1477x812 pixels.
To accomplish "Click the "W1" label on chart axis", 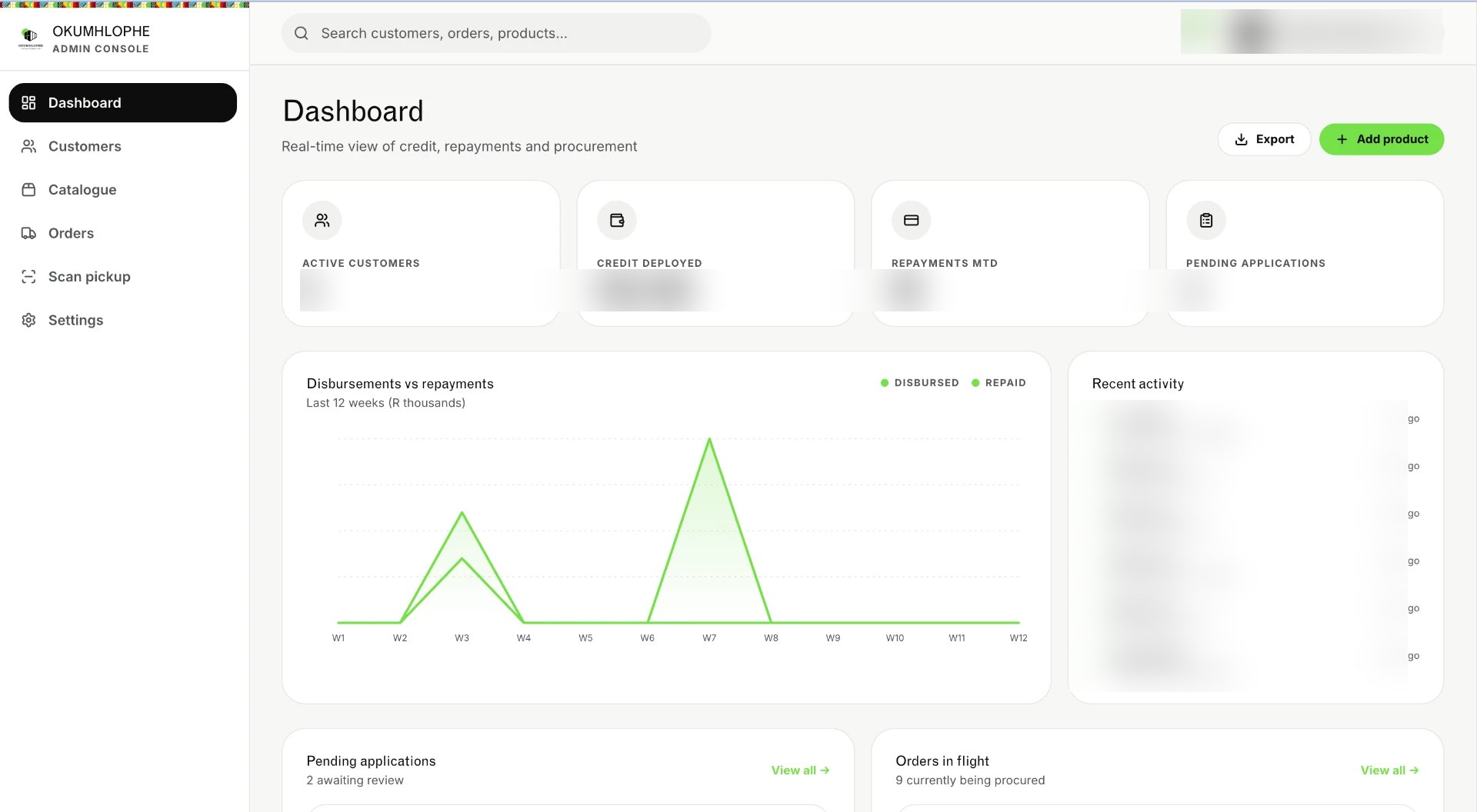I will [x=338, y=637].
